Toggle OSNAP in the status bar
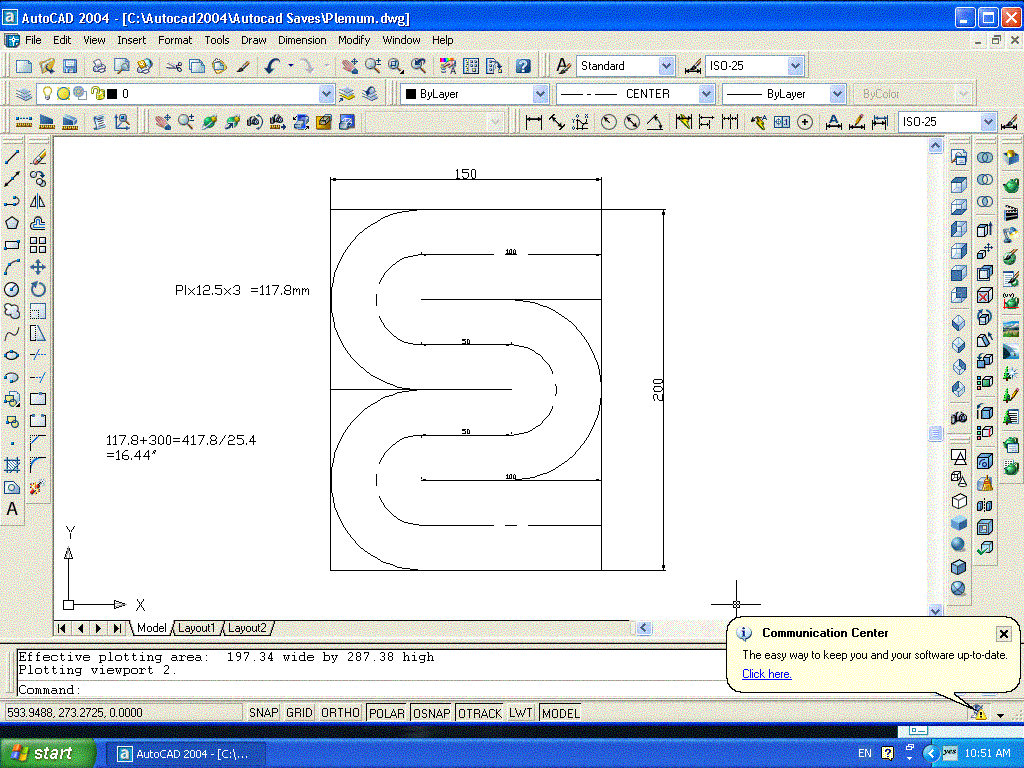 (431, 713)
